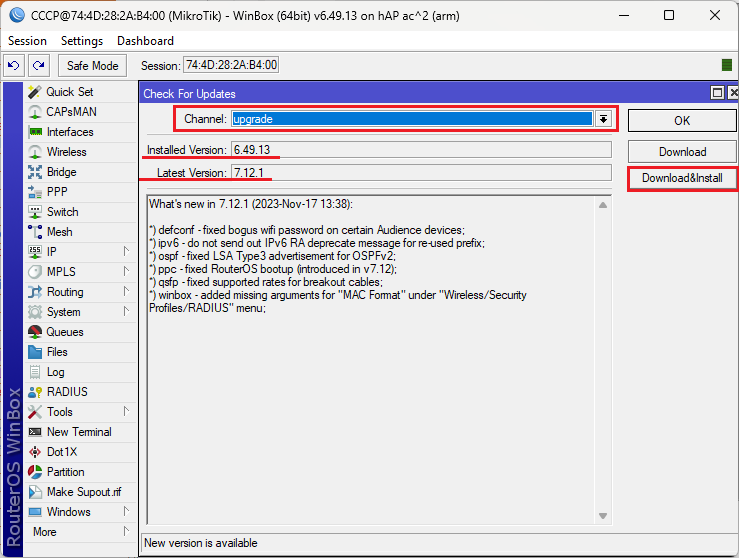Click the Windows menu icon
739x558 pixels.
pos(34,512)
